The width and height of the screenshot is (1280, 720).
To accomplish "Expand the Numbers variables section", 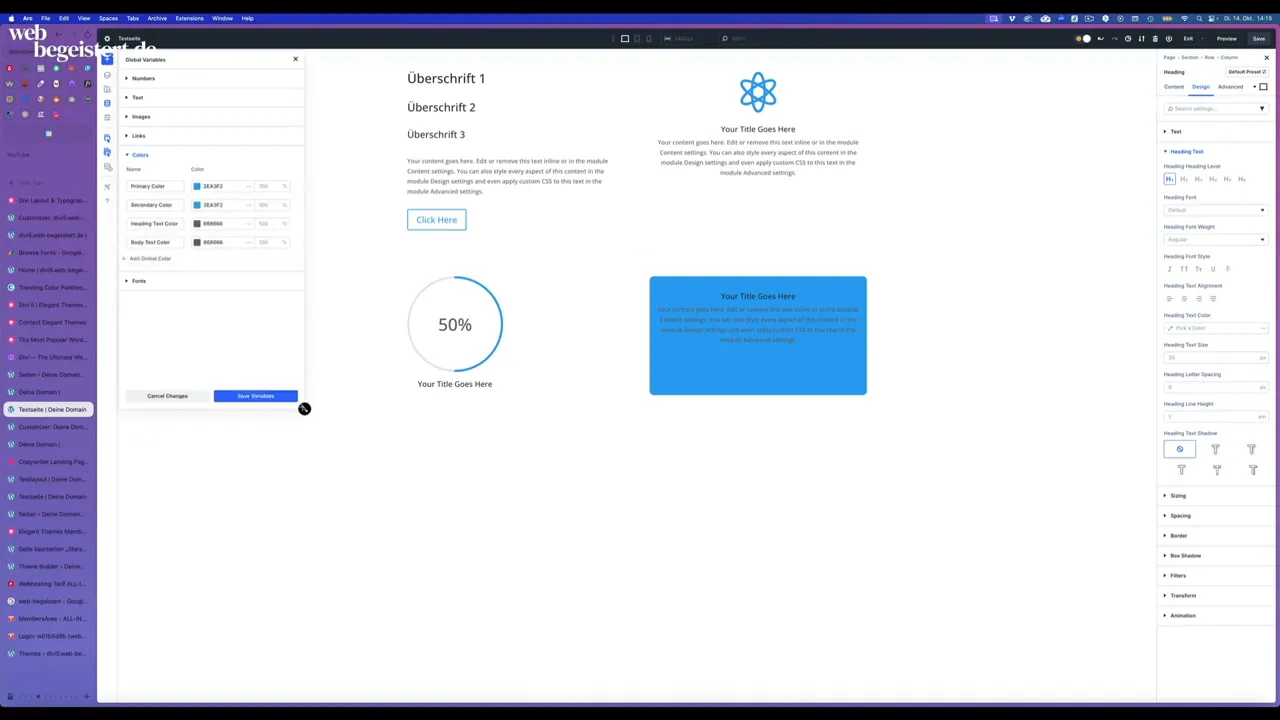I will (143, 78).
